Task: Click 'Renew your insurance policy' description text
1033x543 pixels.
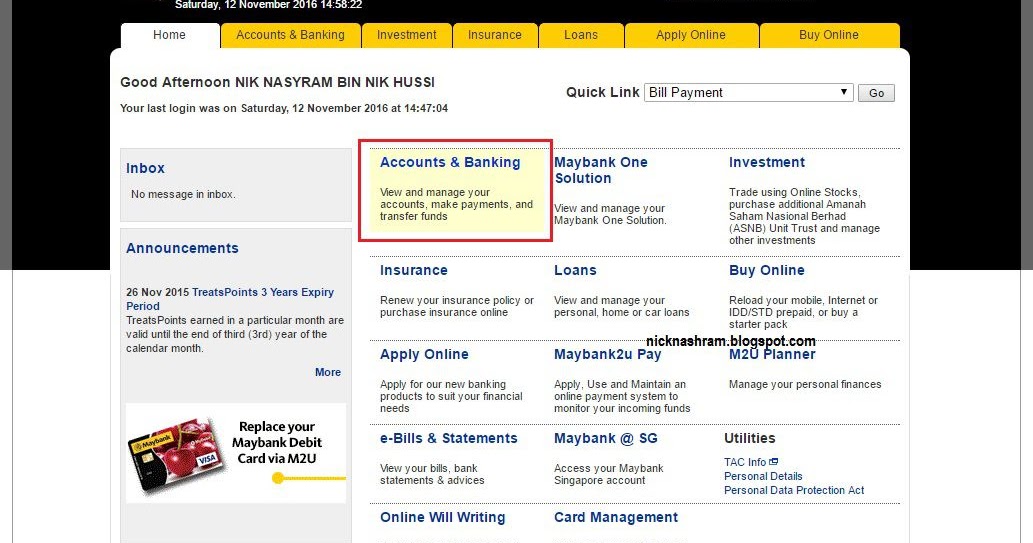Action: pyautogui.click(x=457, y=306)
